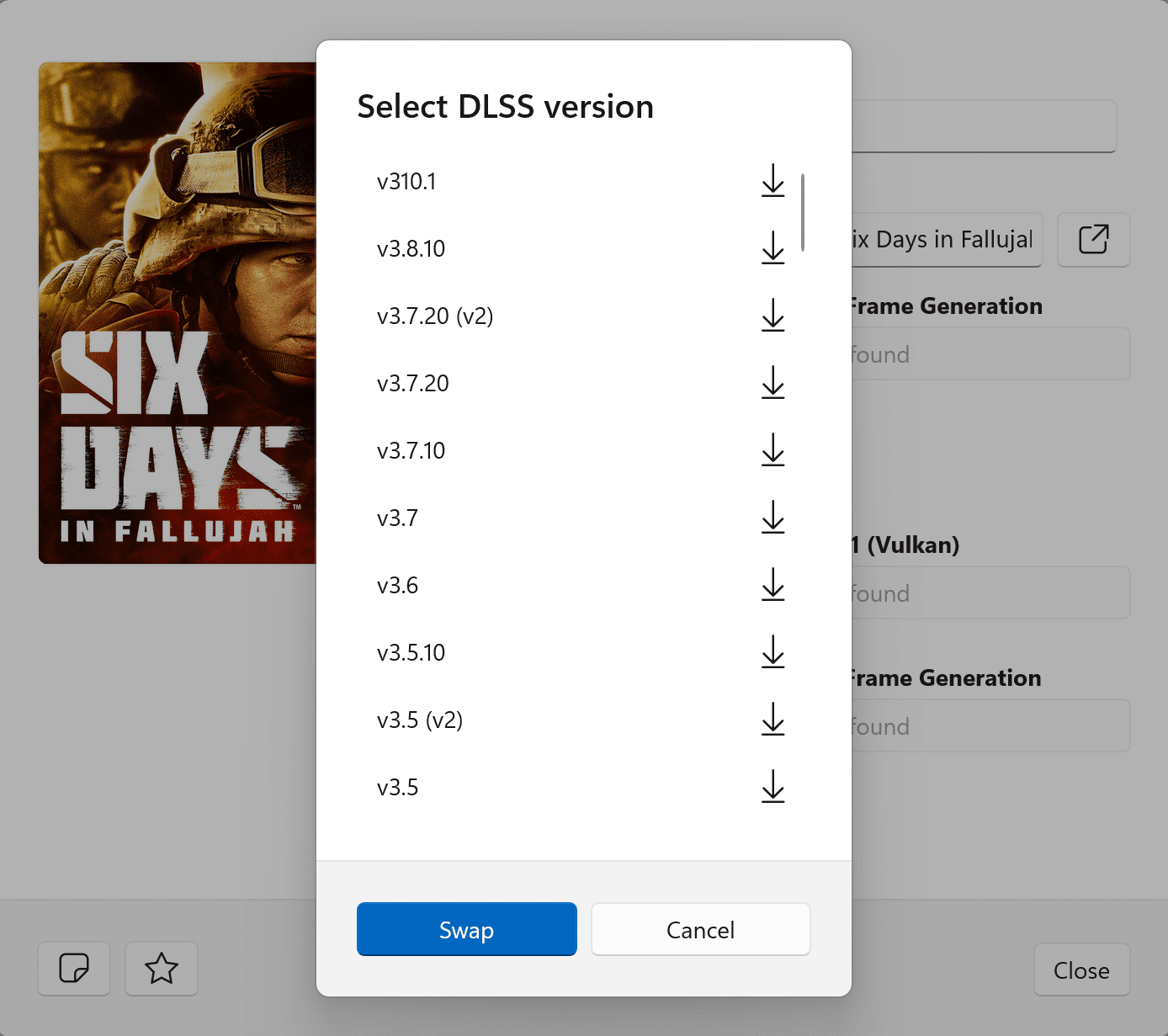Click download icon for v3.6
Viewport: 1168px width, 1036px height.
[772, 585]
